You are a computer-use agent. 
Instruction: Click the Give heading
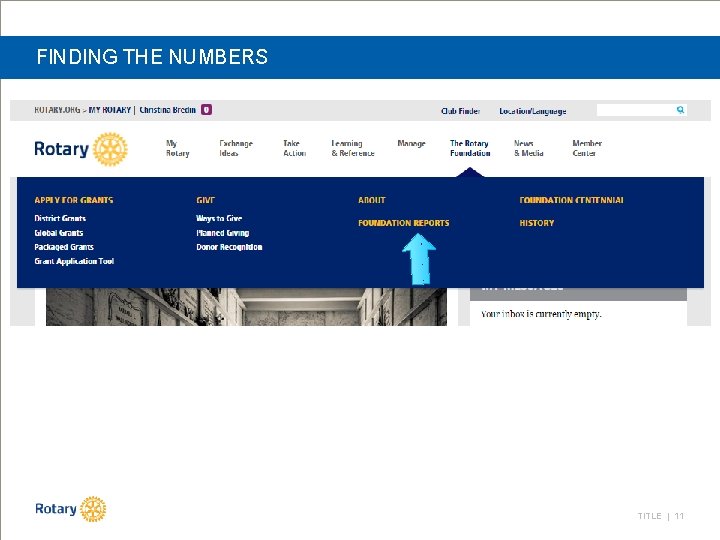(x=205, y=200)
